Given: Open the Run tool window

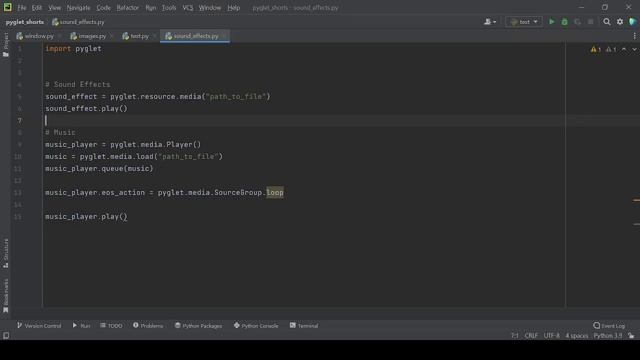Looking at the screenshot, I should point(81,326).
